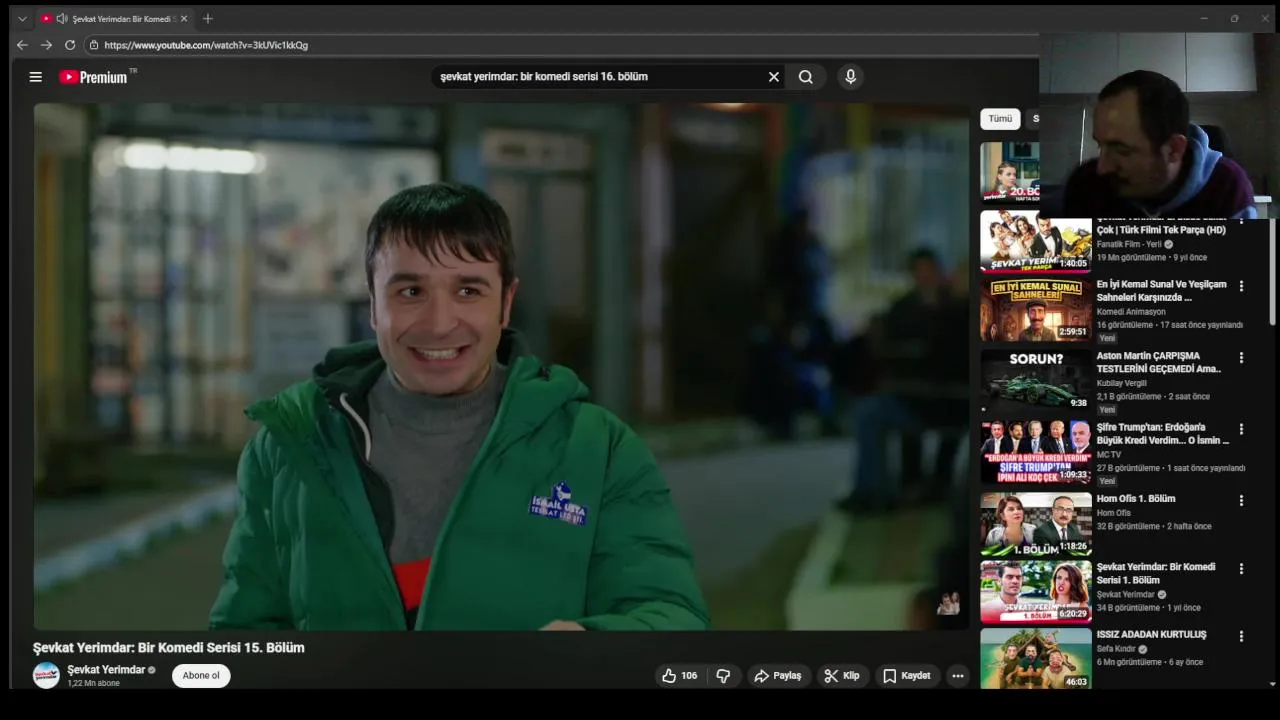The width and height of the screenshot is (1280, 720).
Task: Open options for En İyi Kemal Sunal video
Action: click(x=1241, y=286)
